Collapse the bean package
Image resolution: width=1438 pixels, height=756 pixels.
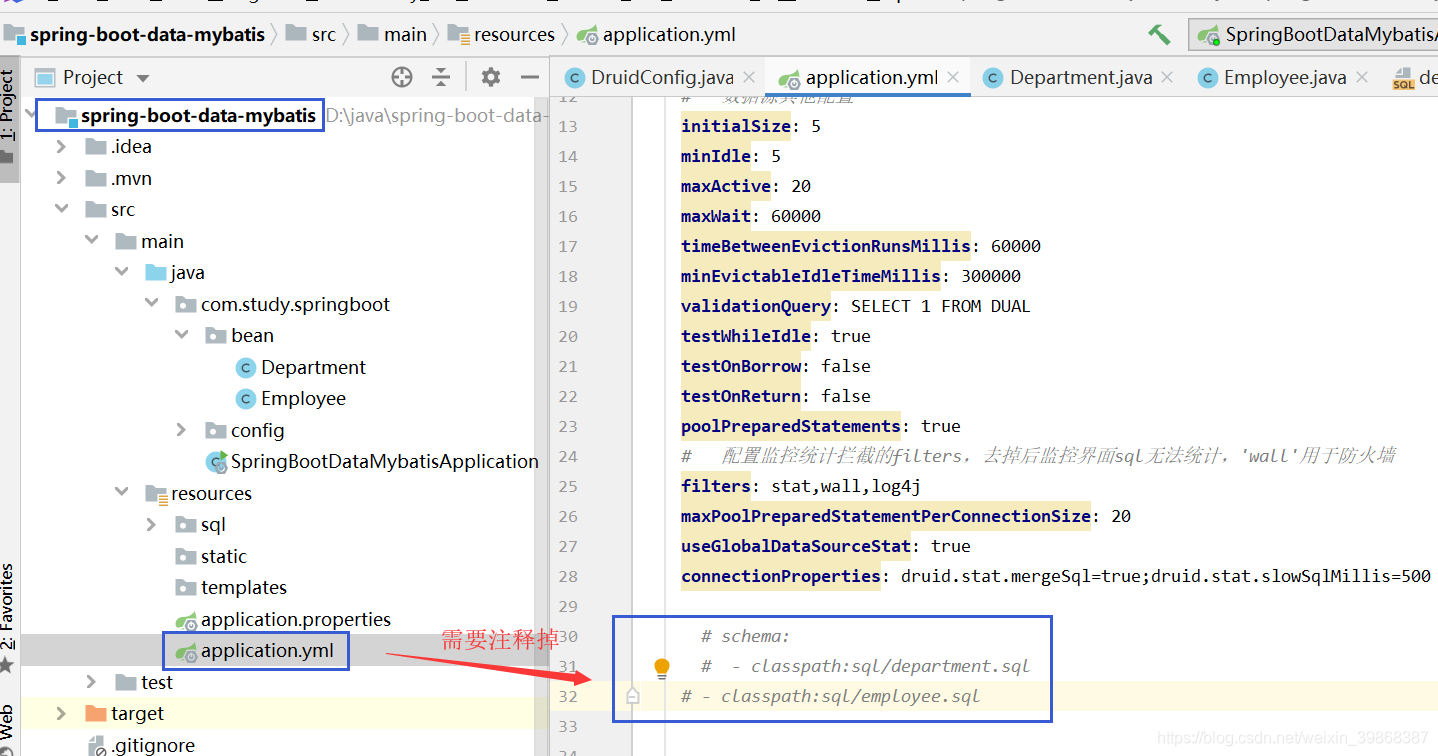[182, 336]
